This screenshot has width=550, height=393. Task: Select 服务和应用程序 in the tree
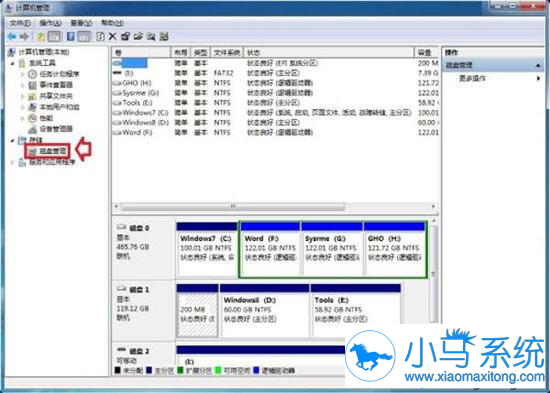pyautogui.click(x=52, y=162)
